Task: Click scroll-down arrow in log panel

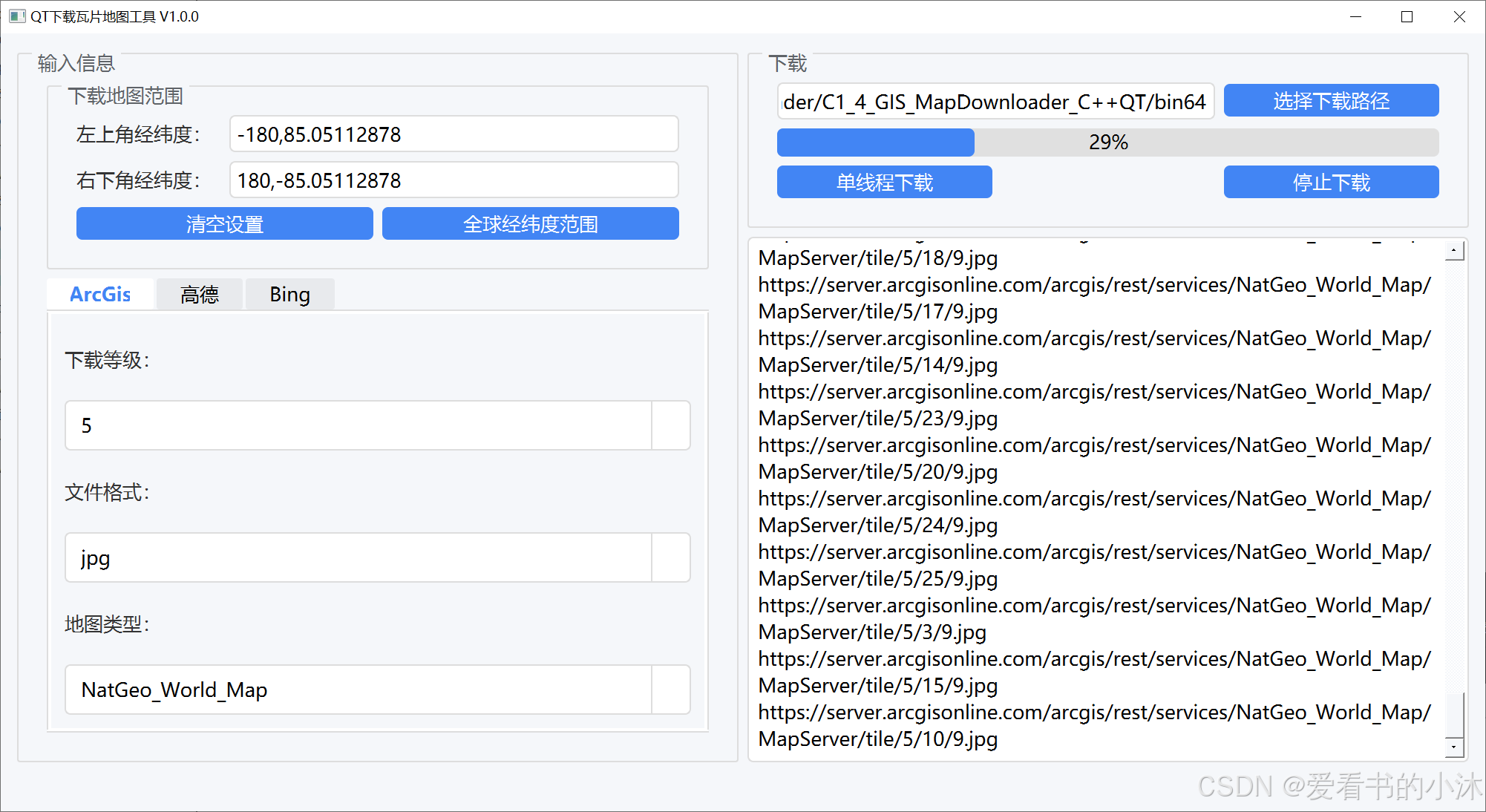Action: [1455, 747]
